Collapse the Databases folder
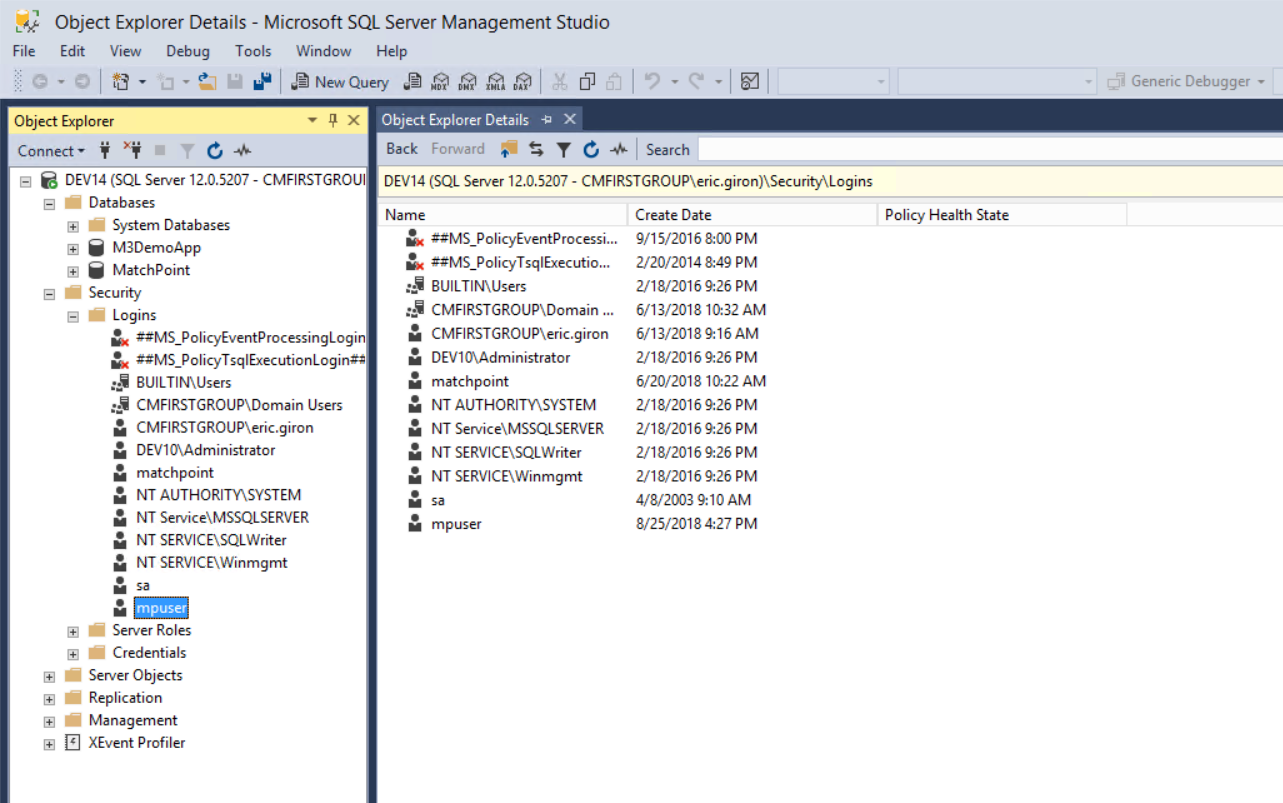The height and width of the screenshot is (803, 1283). 49,203
